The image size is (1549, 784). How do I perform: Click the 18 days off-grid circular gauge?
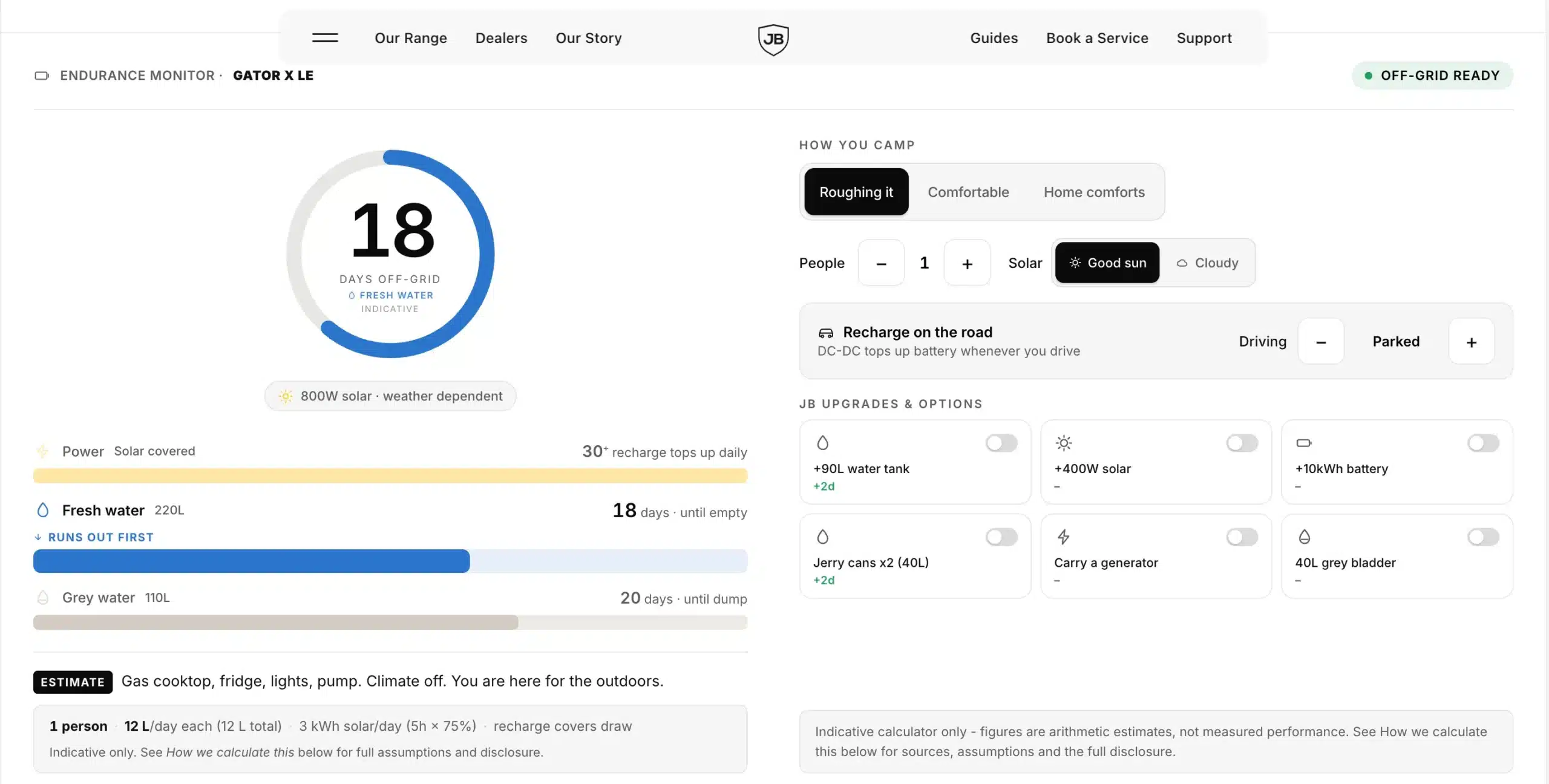pyautogui.click(x=390, y=253)
